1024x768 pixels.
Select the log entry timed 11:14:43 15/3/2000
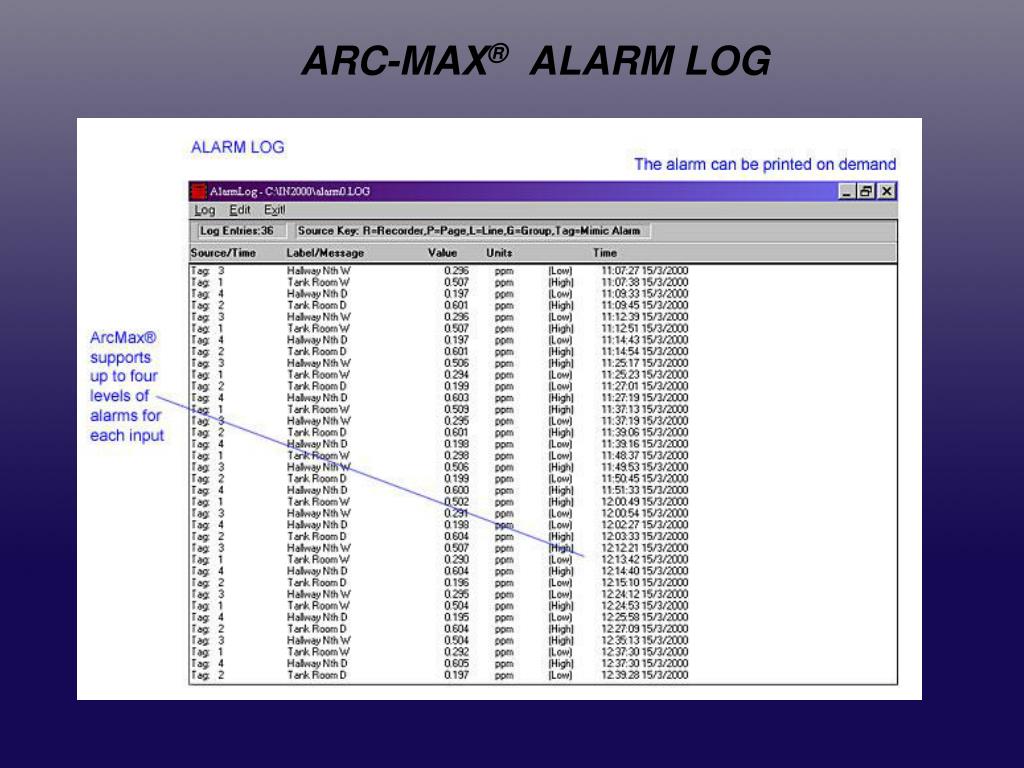coord(439,340)
